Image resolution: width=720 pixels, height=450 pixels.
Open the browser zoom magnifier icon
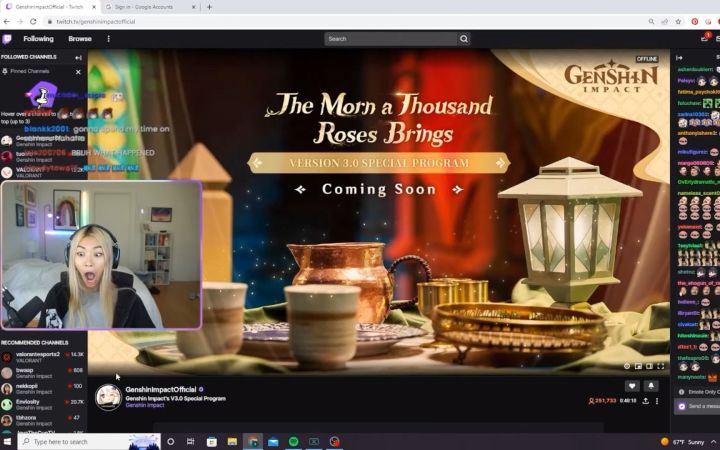(651, 22)
